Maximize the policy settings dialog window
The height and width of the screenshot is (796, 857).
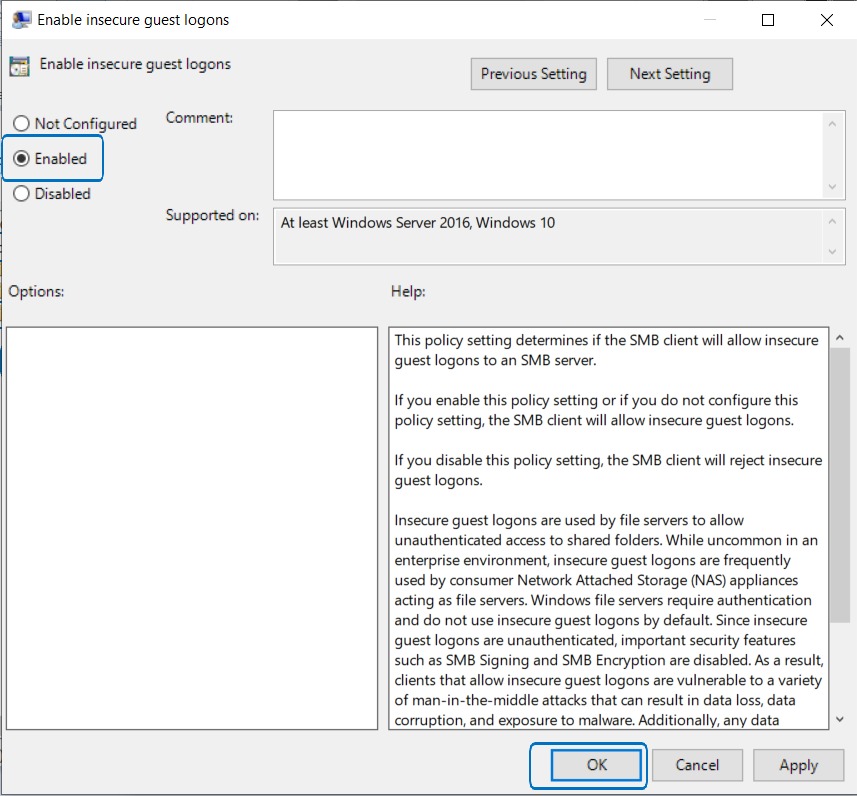[x=768, y=19]
